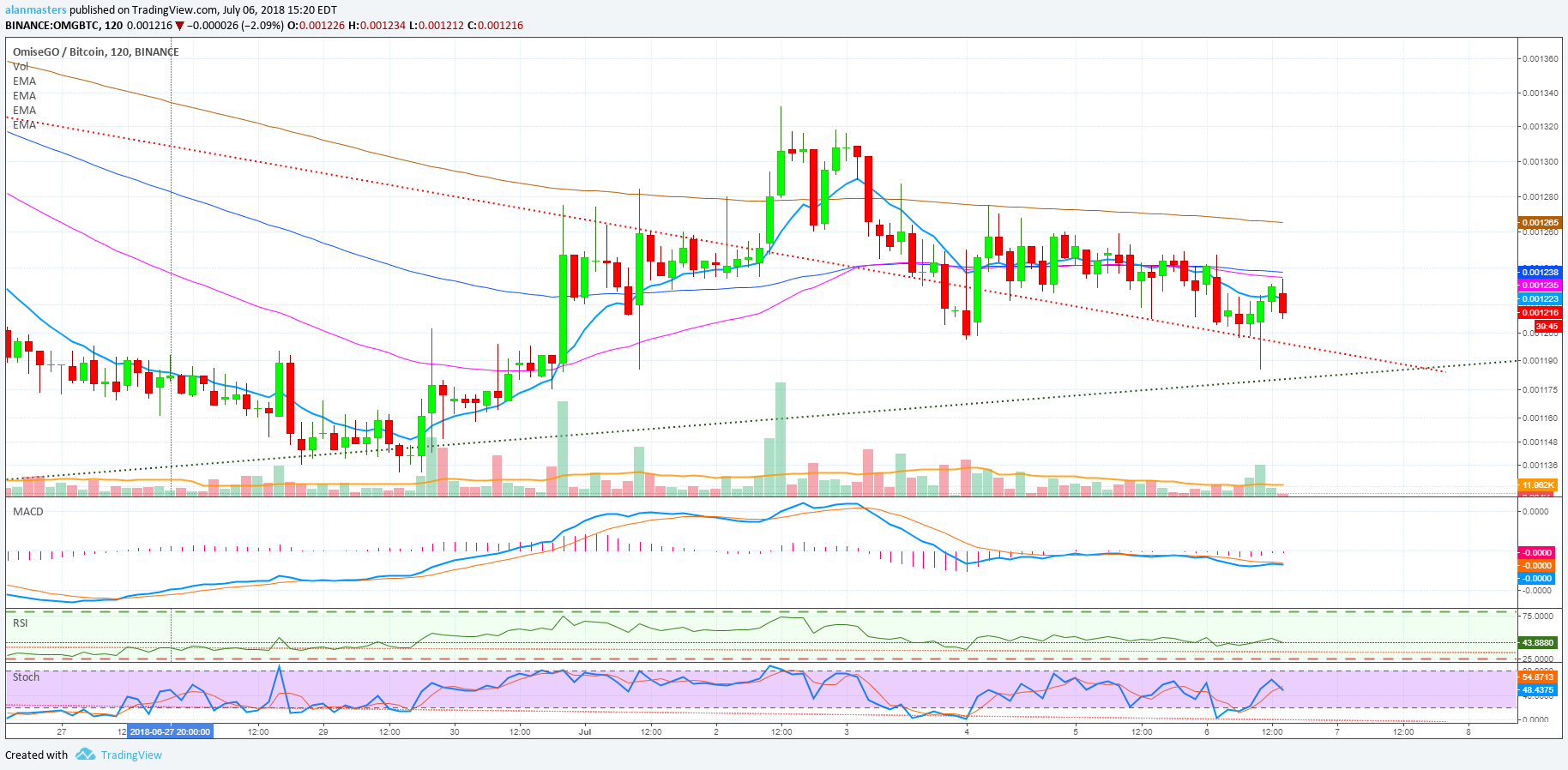
Task: Click the blue 0.001238 EMA price tag
Action: 1540,273
